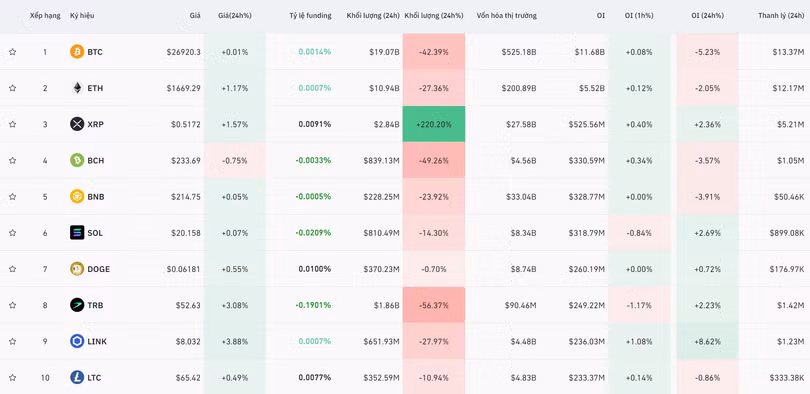Sort by the Ký hiệu column header

tap(82, 15)
